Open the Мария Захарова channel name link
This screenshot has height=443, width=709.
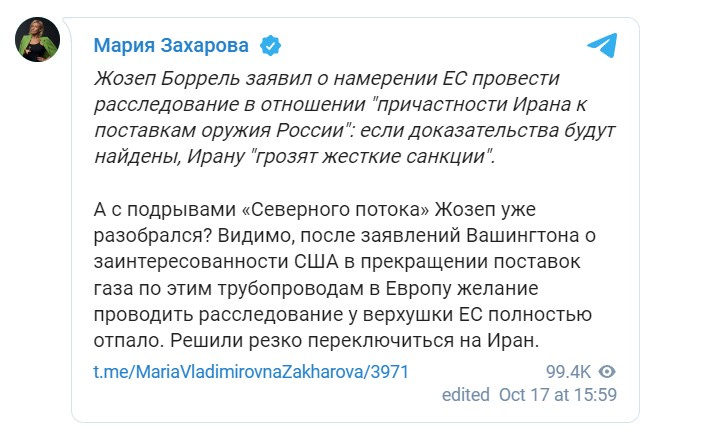point(174,45)
